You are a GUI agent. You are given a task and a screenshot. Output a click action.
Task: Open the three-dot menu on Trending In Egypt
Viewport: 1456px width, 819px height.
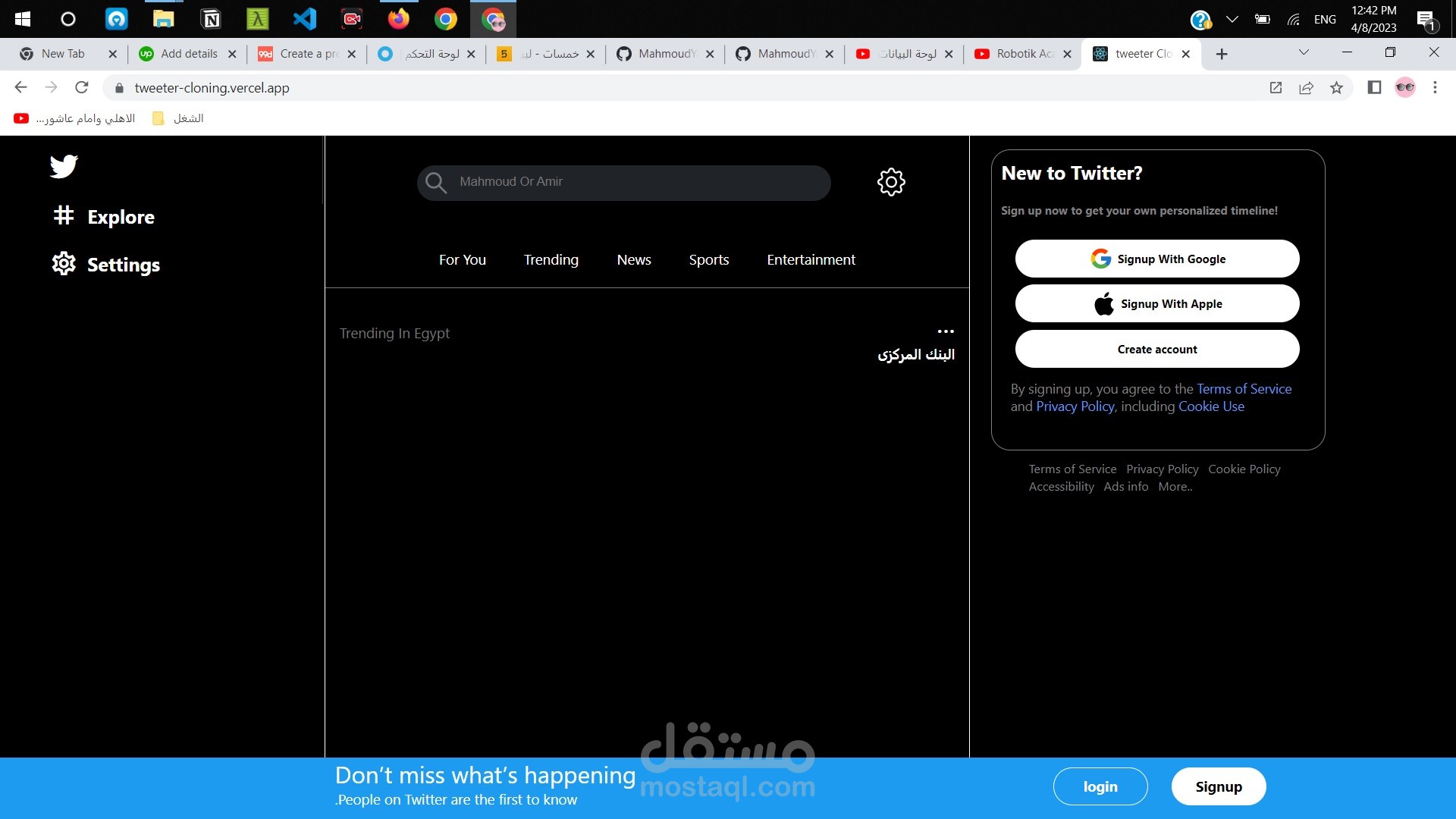tap(945, 331)
